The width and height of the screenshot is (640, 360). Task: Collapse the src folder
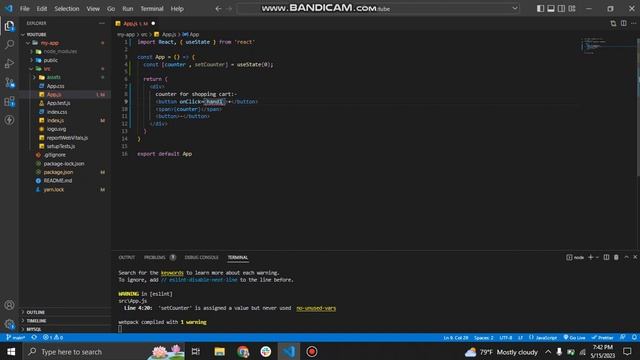tap(31, 69)
